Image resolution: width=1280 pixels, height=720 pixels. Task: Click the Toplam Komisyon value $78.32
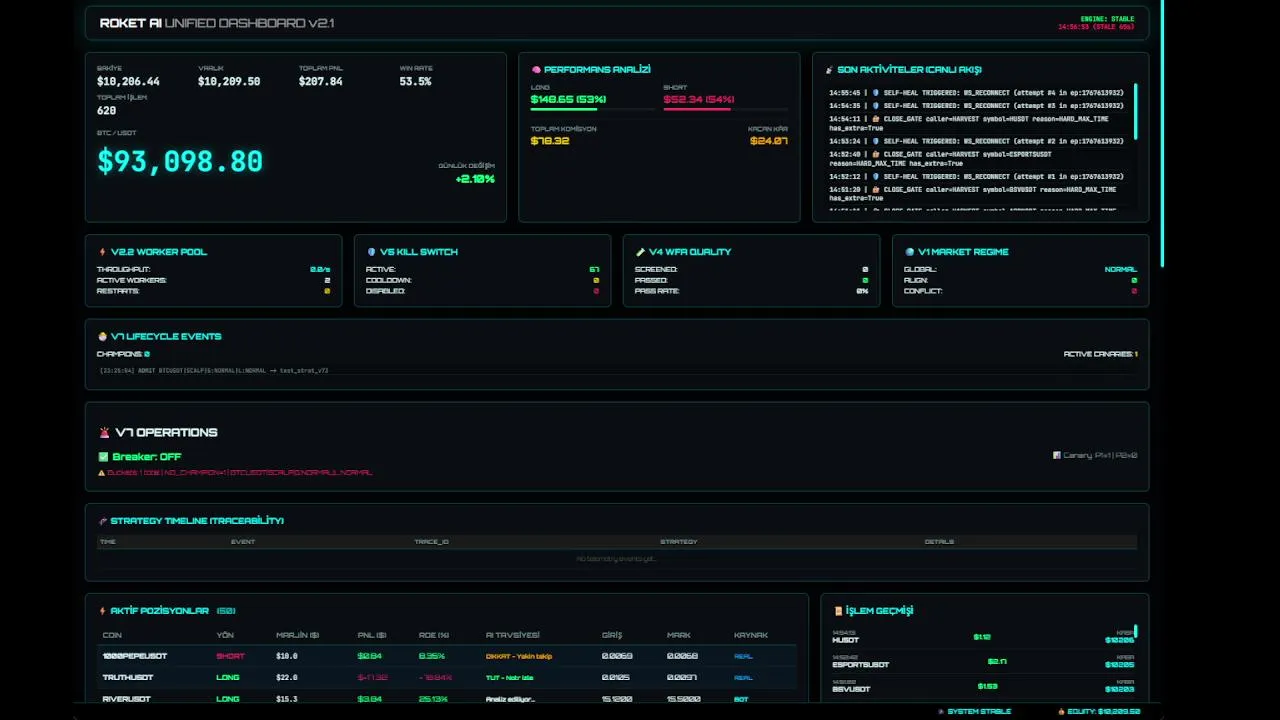(550, 141)
